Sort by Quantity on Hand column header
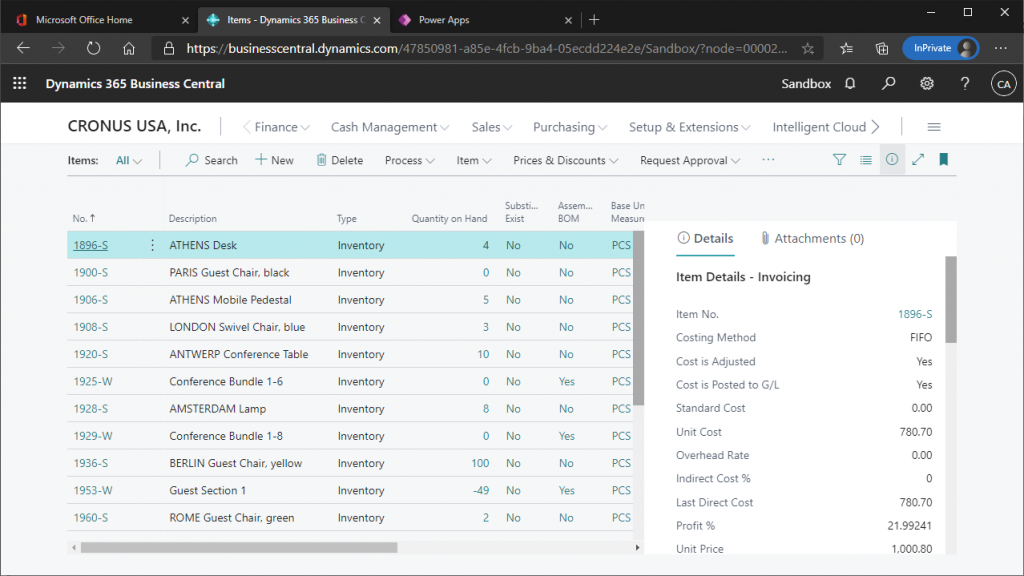This screenshot has width=1024, height=576. pyautogui.click(x=449, y=218)
